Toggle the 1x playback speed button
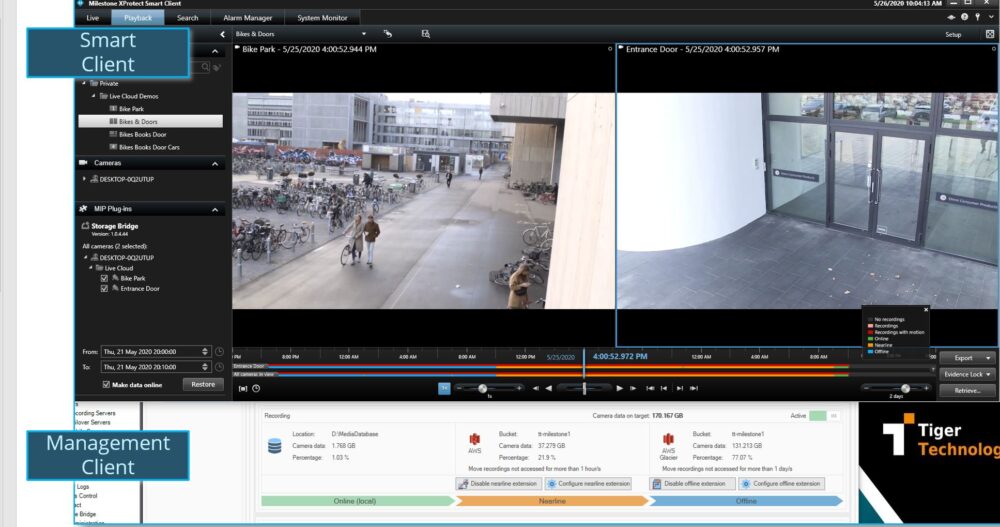This screenshot has width=1000, height=527. (x=444, y=389)
